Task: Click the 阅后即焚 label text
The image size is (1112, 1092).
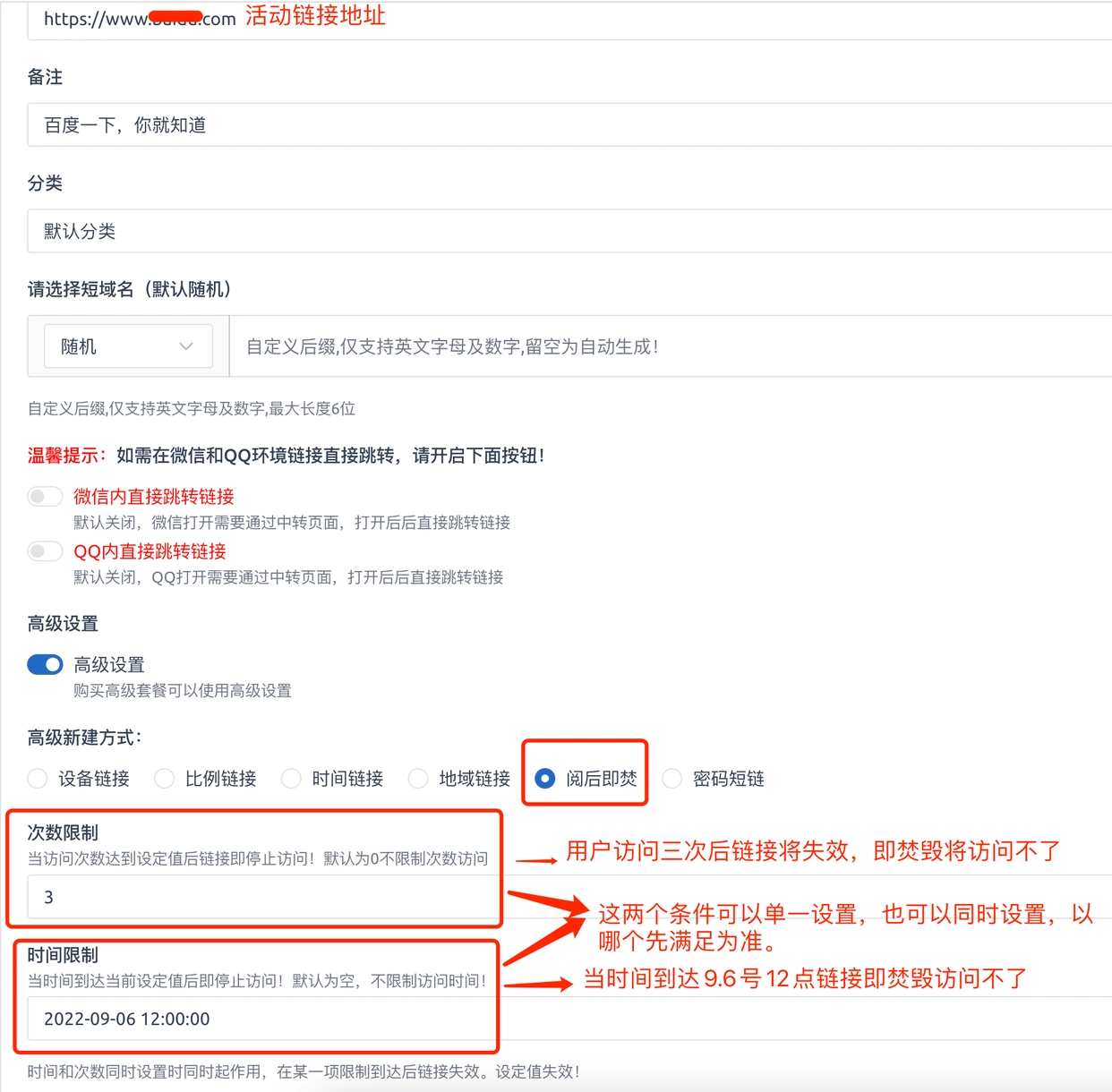Action: pyautogui.click(x=602, y=779)
